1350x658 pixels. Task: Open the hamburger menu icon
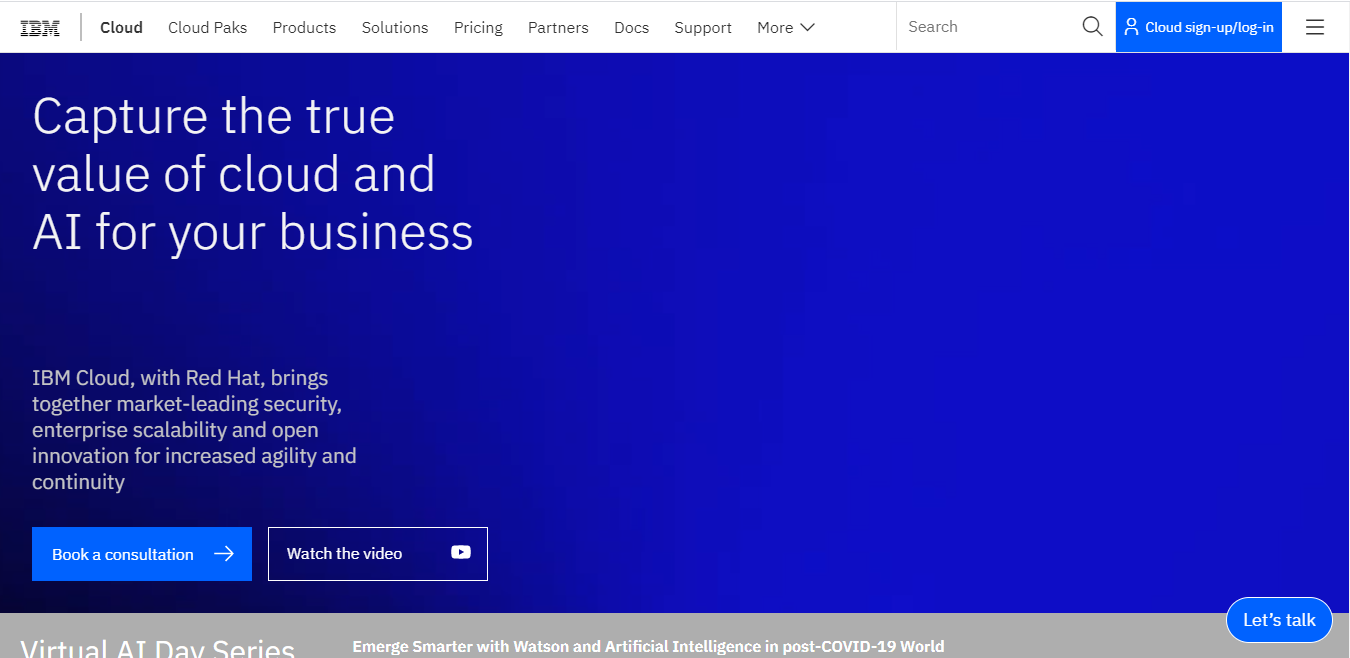click(1315, 27)
